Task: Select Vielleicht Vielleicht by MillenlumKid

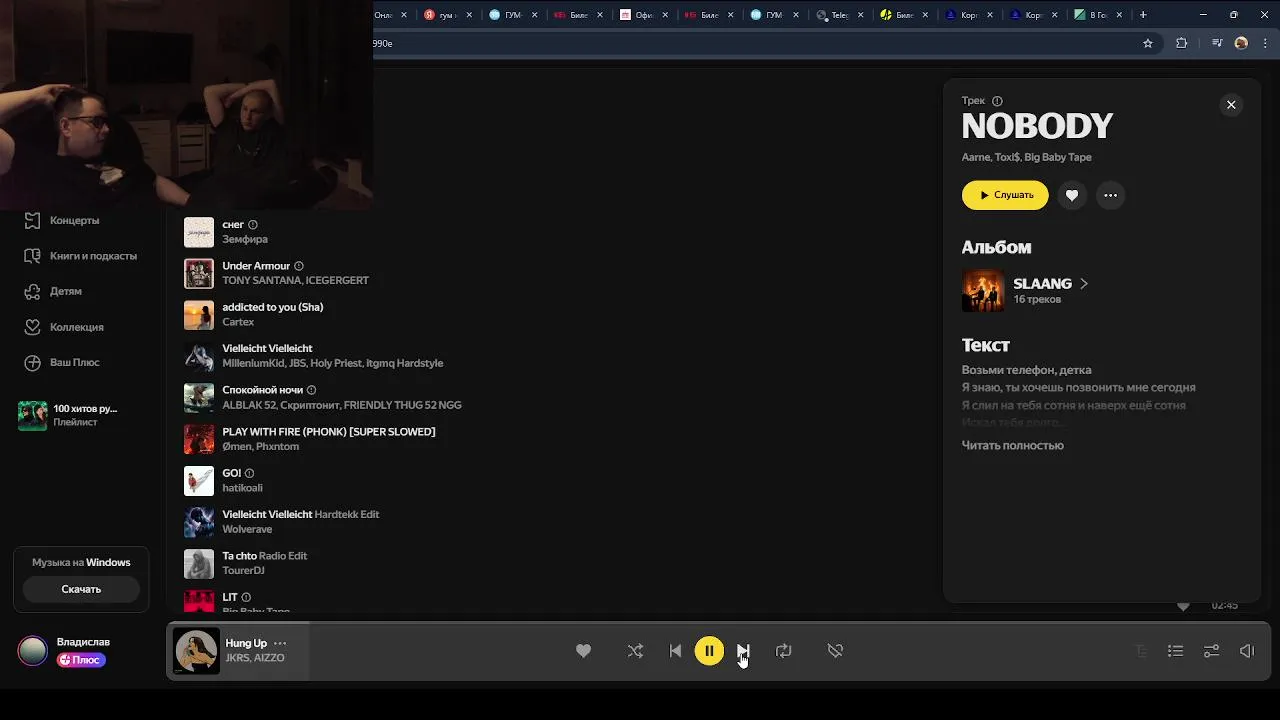Action: pyautogui.click(x=267, y=348)
